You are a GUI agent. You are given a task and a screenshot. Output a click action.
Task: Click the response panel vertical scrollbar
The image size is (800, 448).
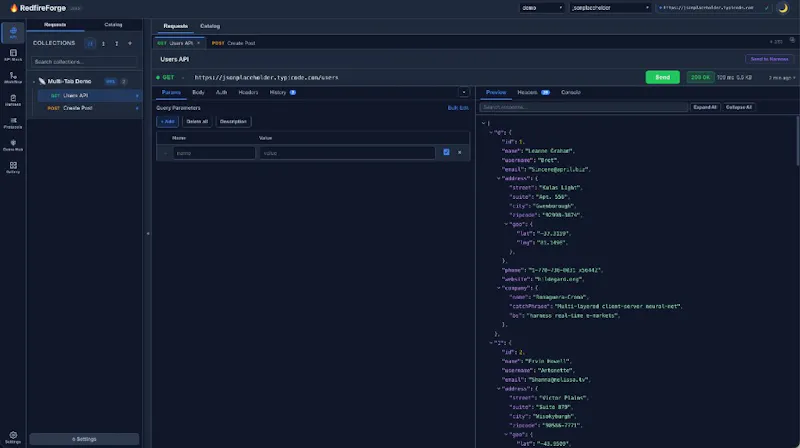pyautogui.click(x=797, y=140)
